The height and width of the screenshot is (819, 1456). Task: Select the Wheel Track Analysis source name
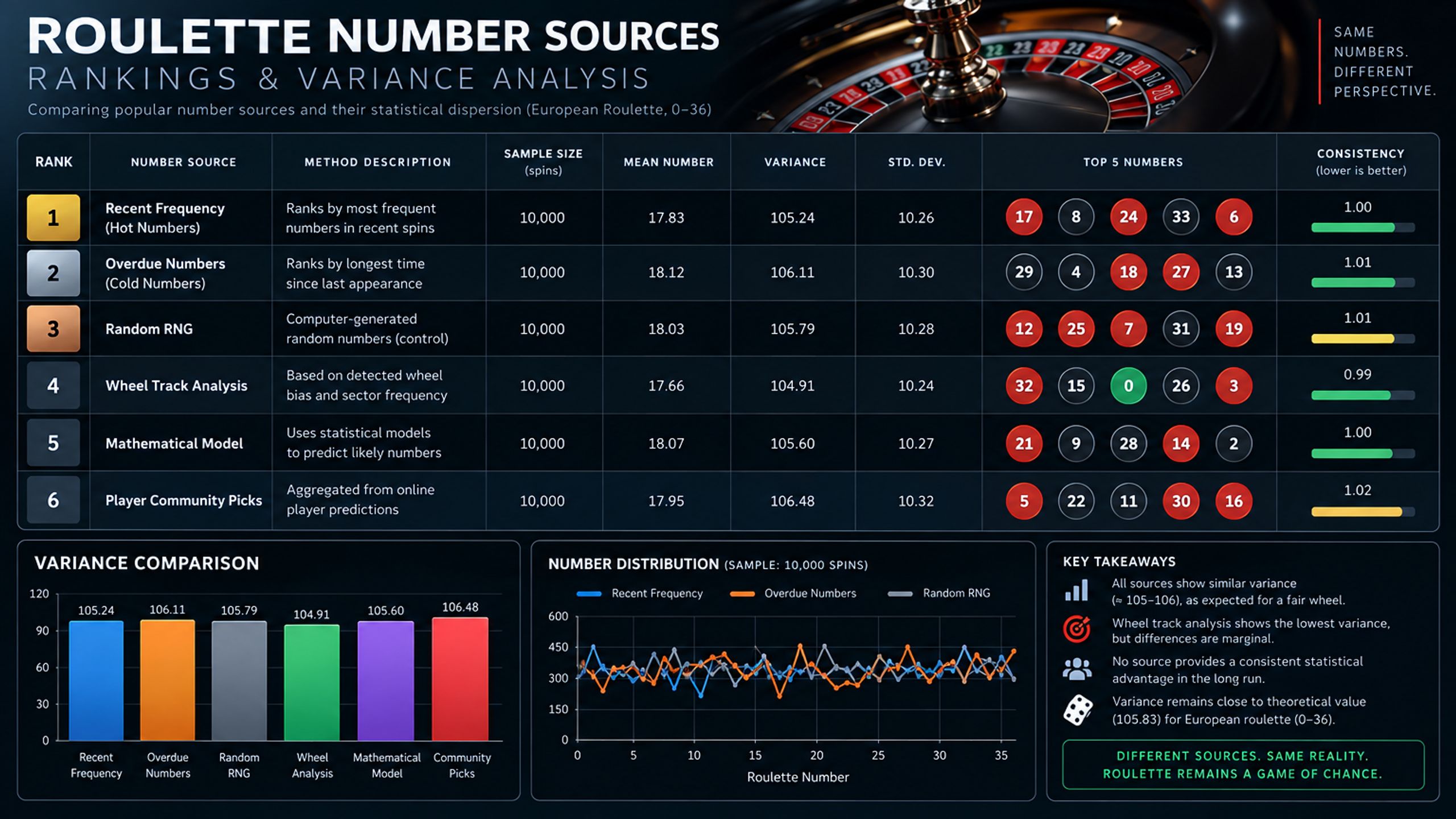(176, 386)
